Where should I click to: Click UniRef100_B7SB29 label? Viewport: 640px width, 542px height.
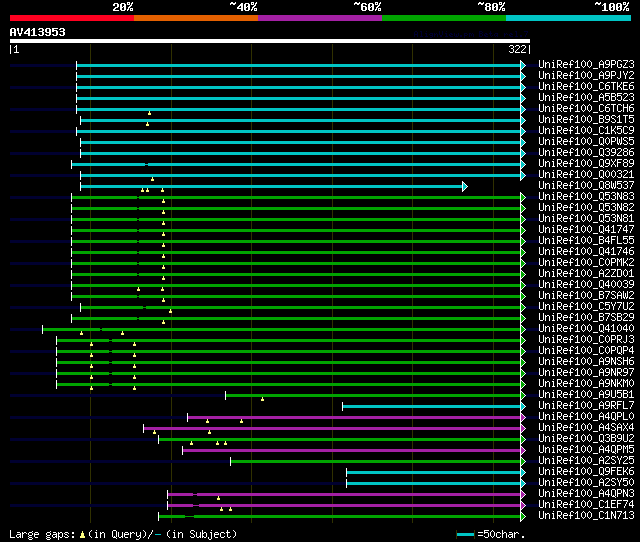[586, 318]
